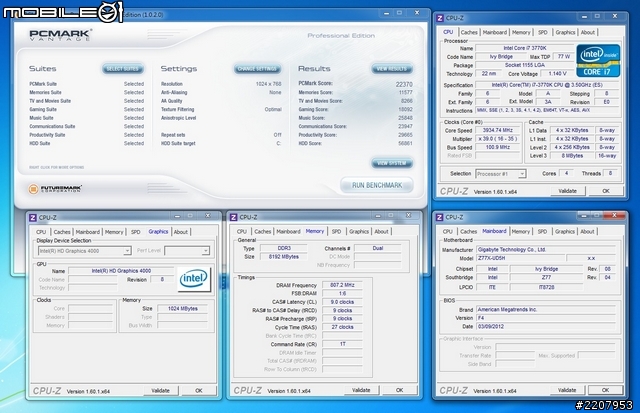
Task: Click Validate in the Graphics window
Action: pyautogui.click(x=160, y=391)
